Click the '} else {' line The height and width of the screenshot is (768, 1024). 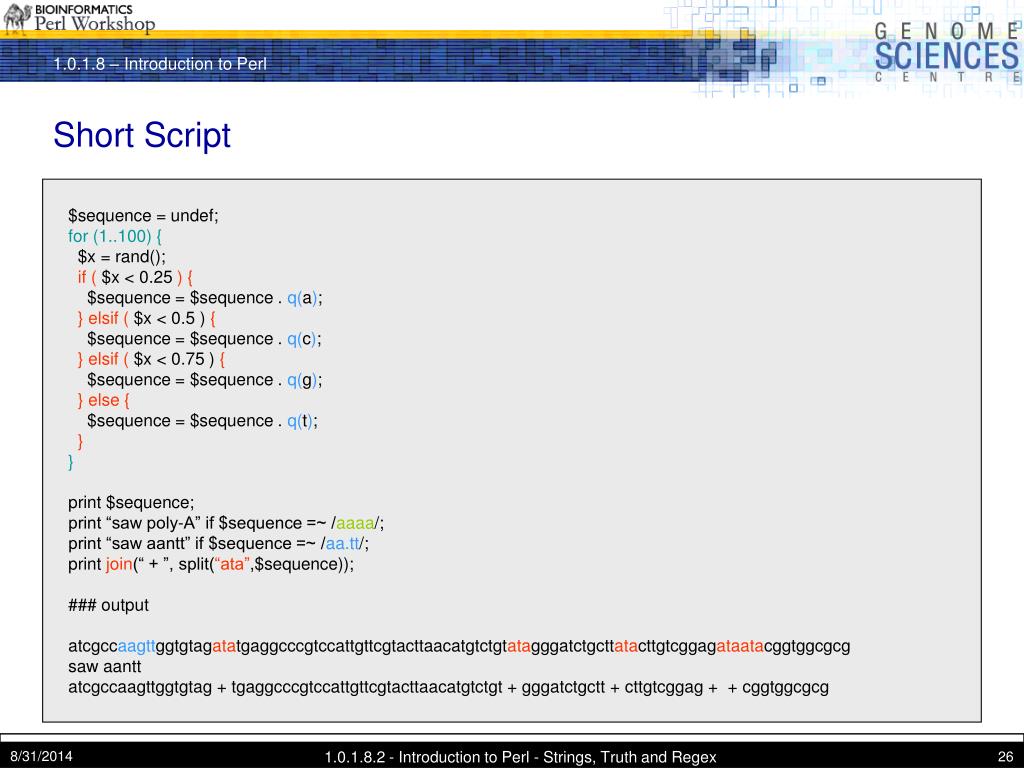[103, 400]
